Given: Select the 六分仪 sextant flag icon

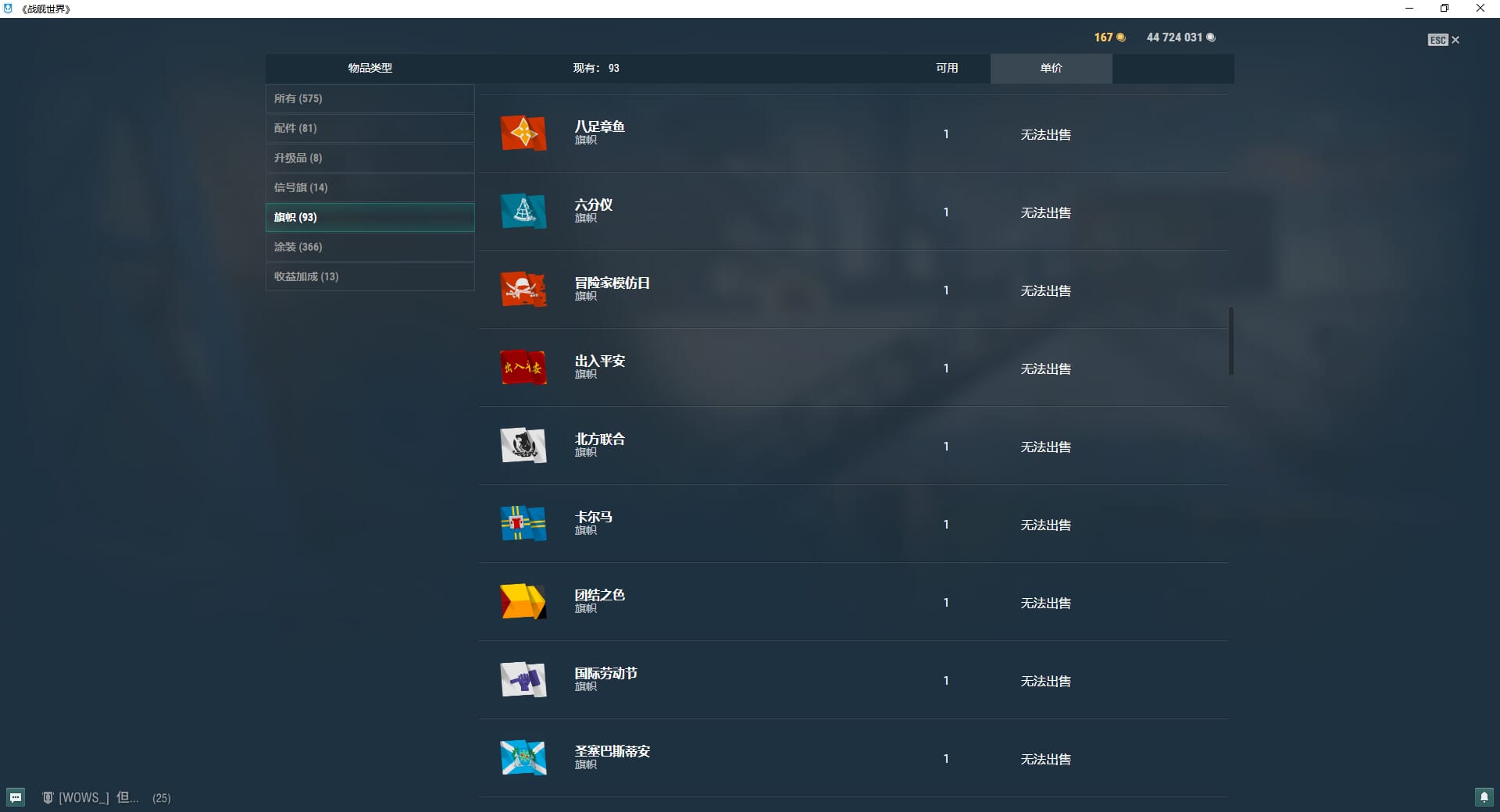Looking at the screenshot, I should tap(523, 212).
